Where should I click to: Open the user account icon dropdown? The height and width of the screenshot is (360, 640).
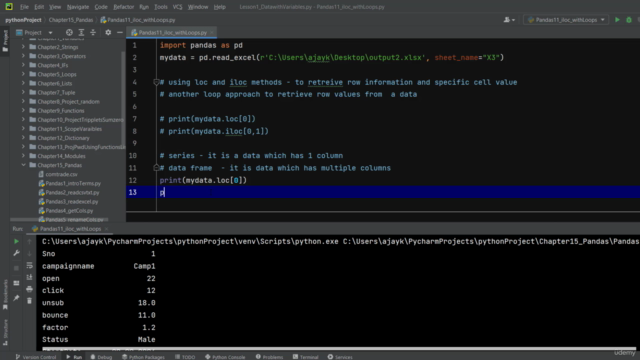click(x=509, y=20)
